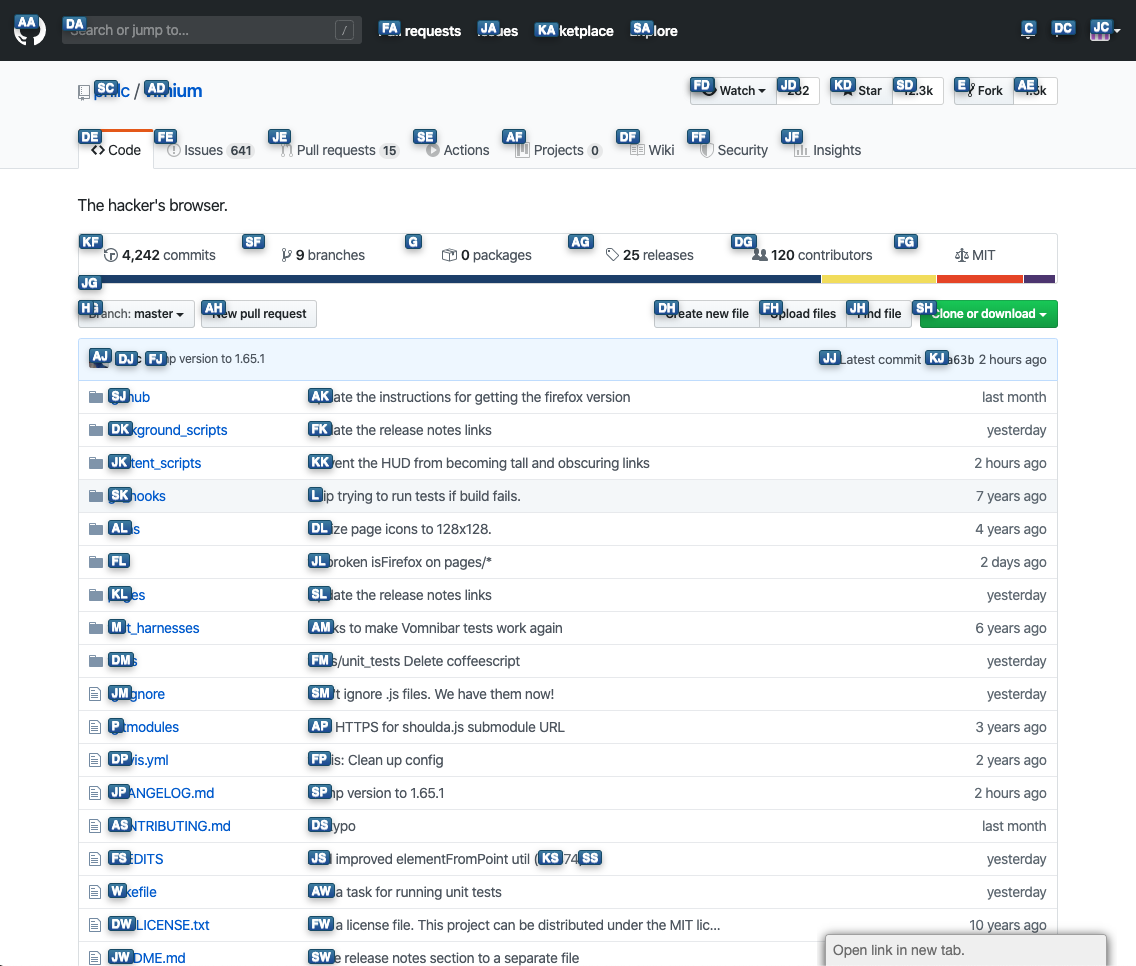This screenshot has height=966, width=1136.
Task: Switch to the Wiki tab
Action: [652, 150]
